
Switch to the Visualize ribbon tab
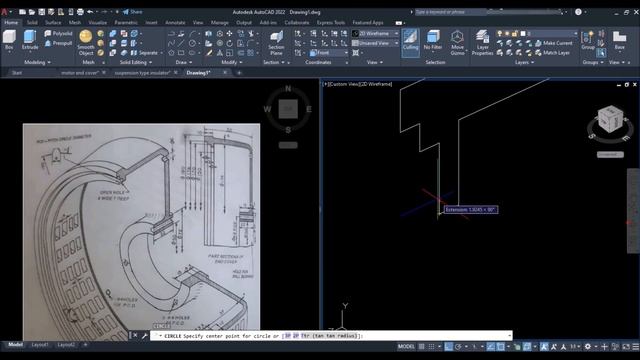pos(98,22)
